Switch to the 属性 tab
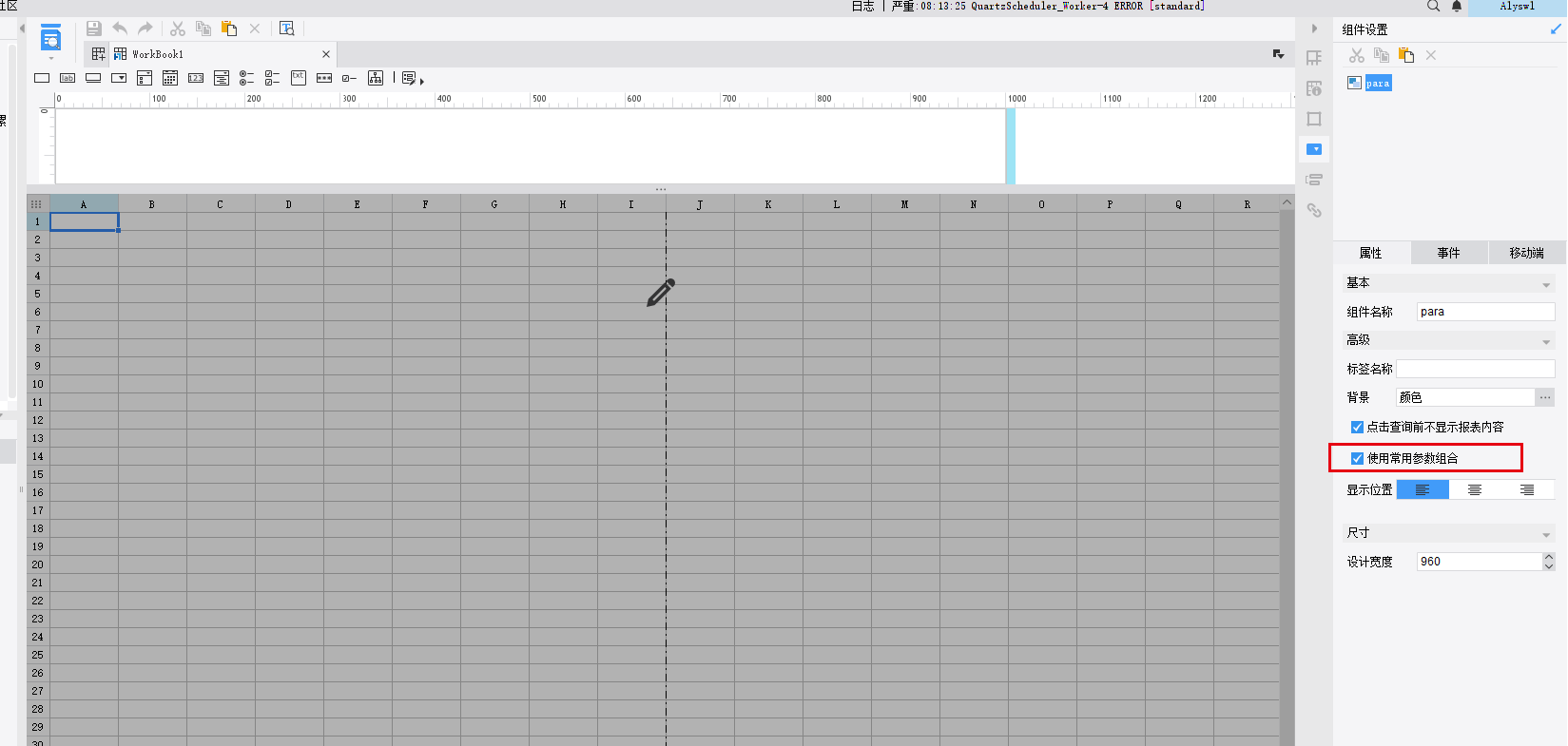The height and width of the screenshot is (746, 1568). [1370, 253]
